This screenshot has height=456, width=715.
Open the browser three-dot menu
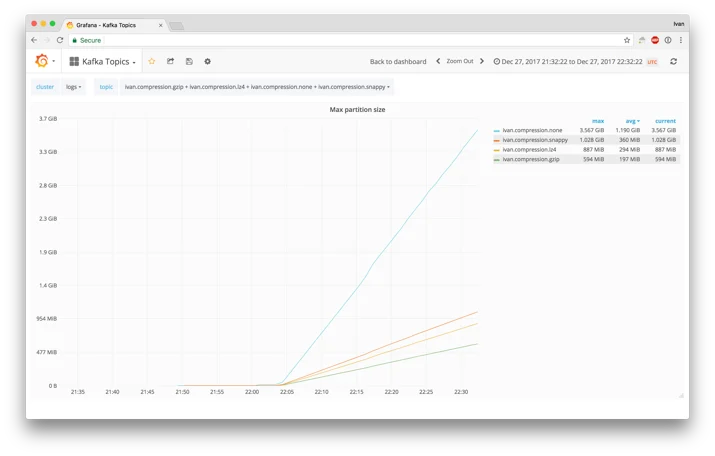(x=681, y=40)
